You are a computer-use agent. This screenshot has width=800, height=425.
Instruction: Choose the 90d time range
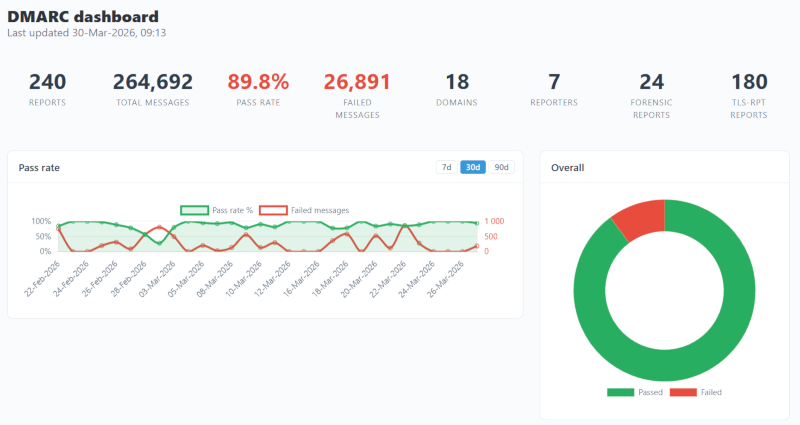click(x=501, y=167)
